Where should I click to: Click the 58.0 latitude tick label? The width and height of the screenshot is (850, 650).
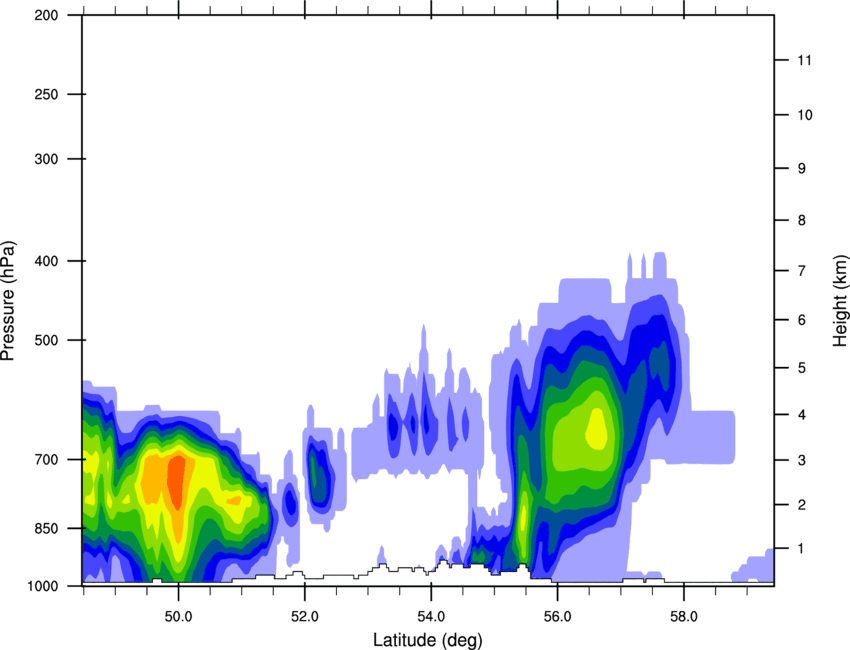(684, 617)
